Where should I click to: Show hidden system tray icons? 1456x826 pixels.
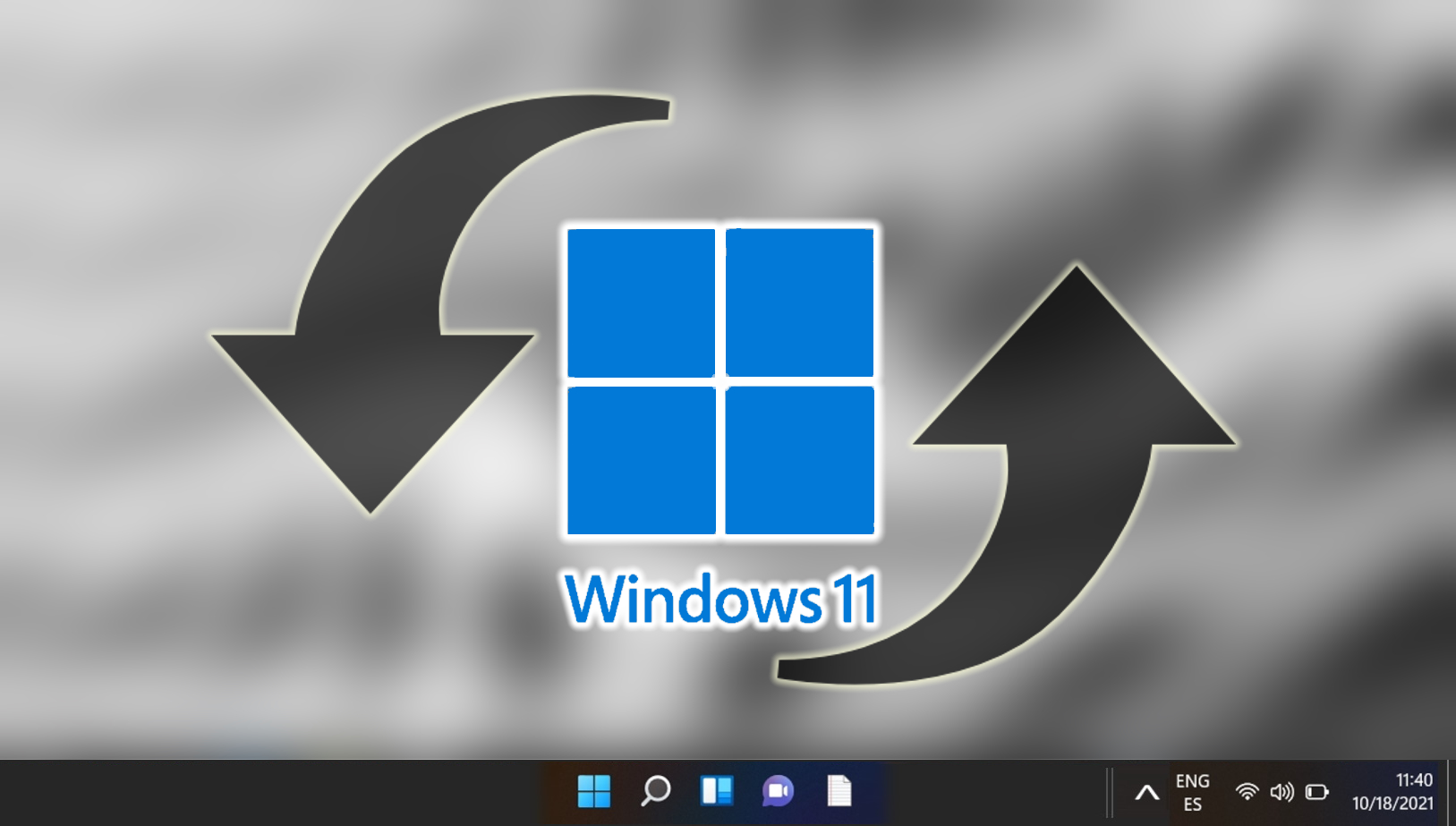1147,792
